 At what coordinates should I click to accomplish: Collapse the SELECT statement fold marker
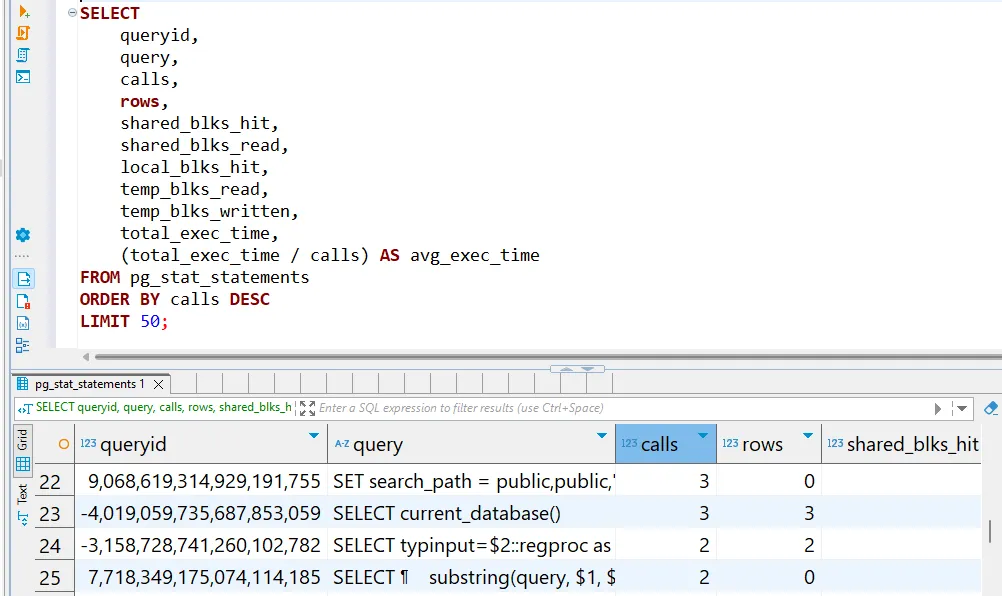click(72, 13)
